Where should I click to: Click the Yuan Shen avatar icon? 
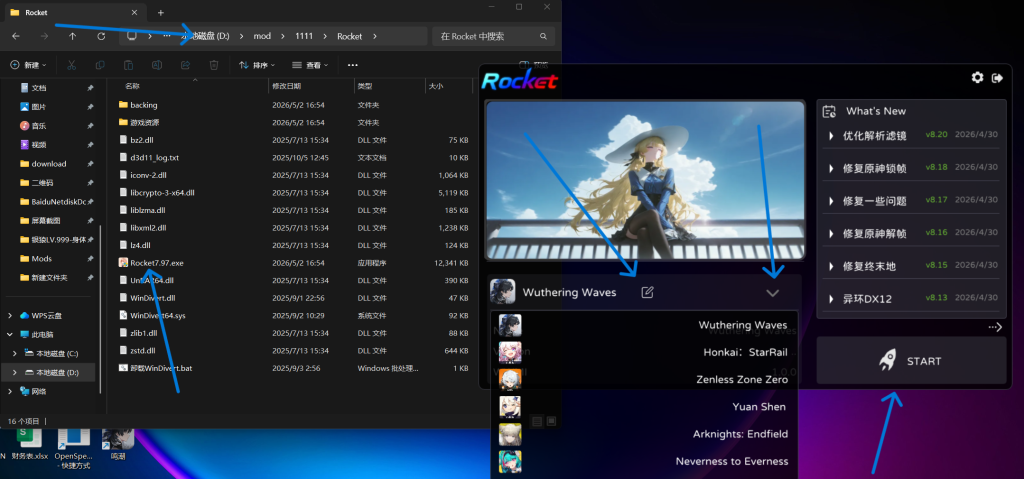click(x=510, y=406)
